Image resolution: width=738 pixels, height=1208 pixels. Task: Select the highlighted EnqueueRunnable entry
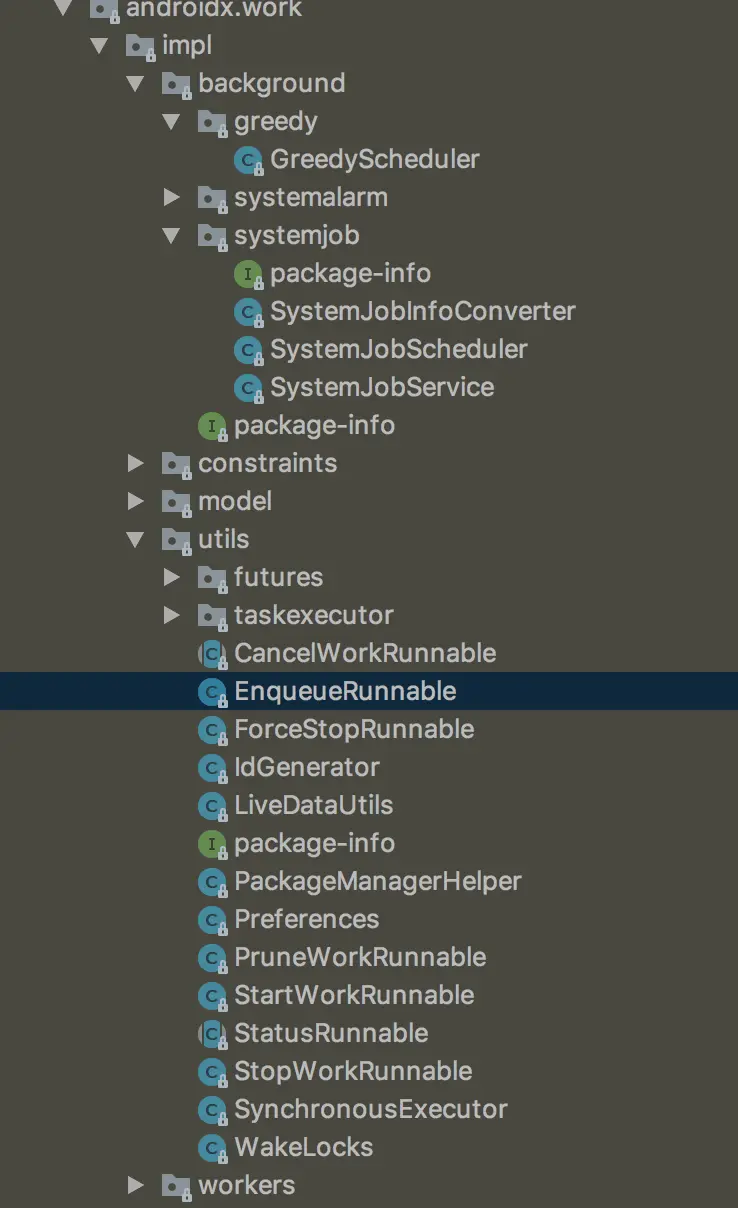click(x=344, y=692)
